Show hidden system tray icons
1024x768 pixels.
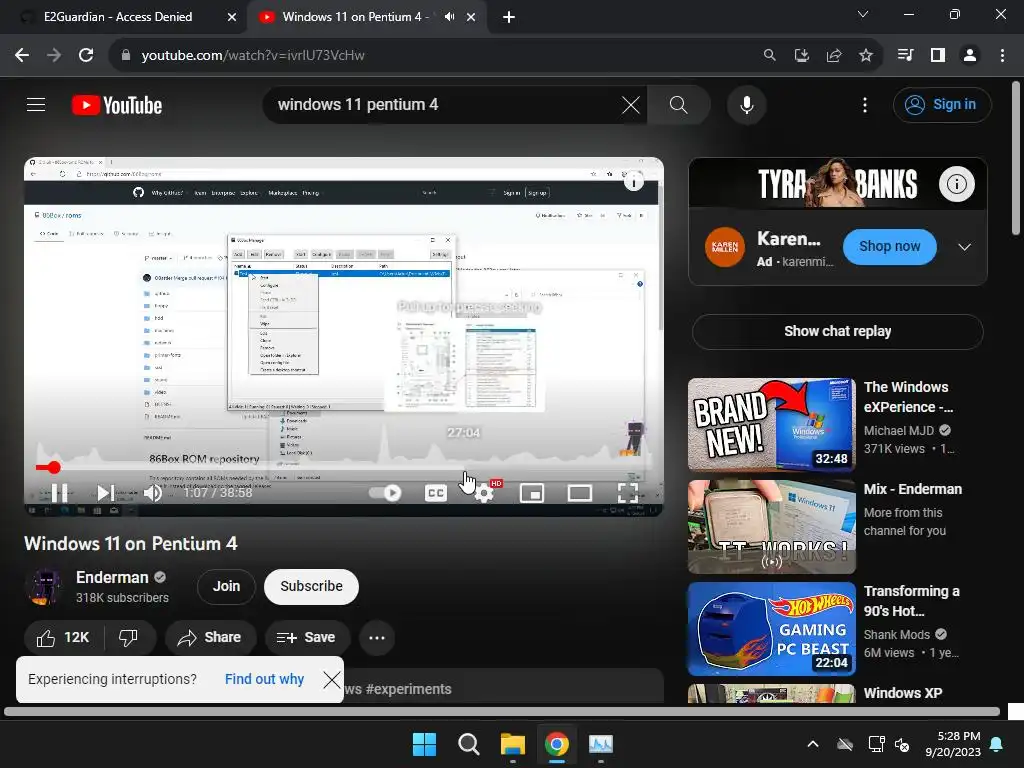tap(812, 744)
